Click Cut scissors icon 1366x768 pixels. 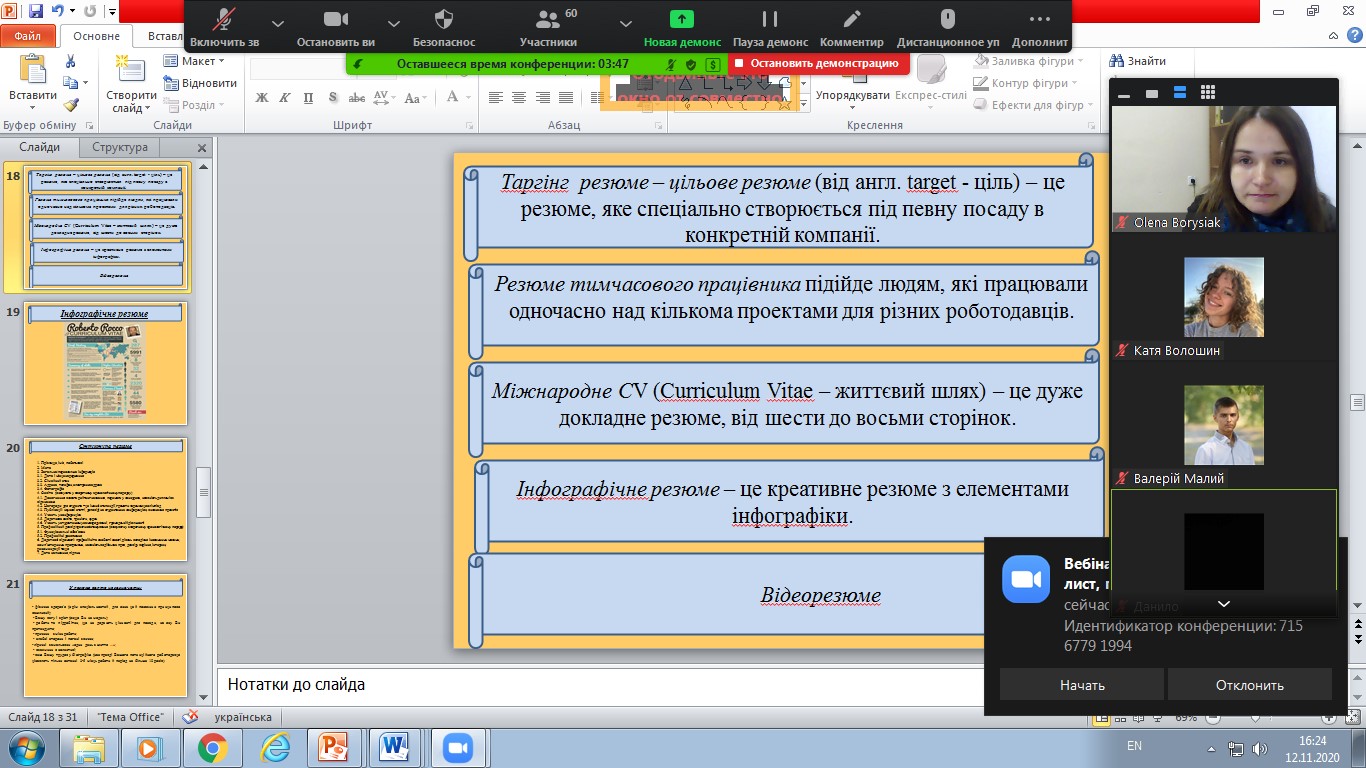coord(71,61)
